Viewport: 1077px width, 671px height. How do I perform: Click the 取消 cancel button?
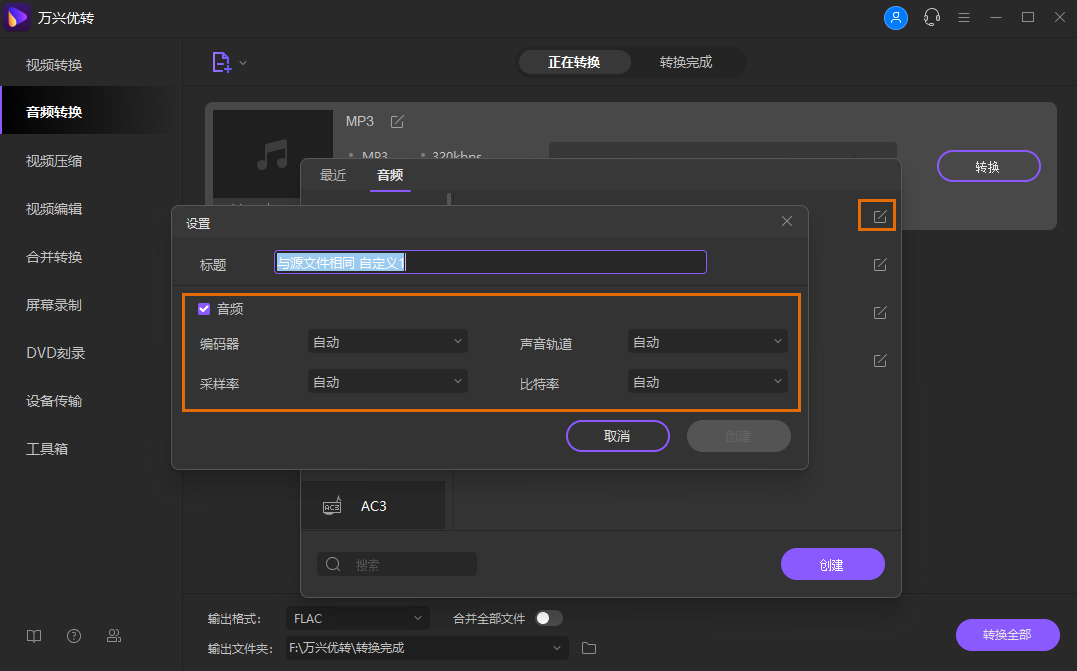coord(617,436)
